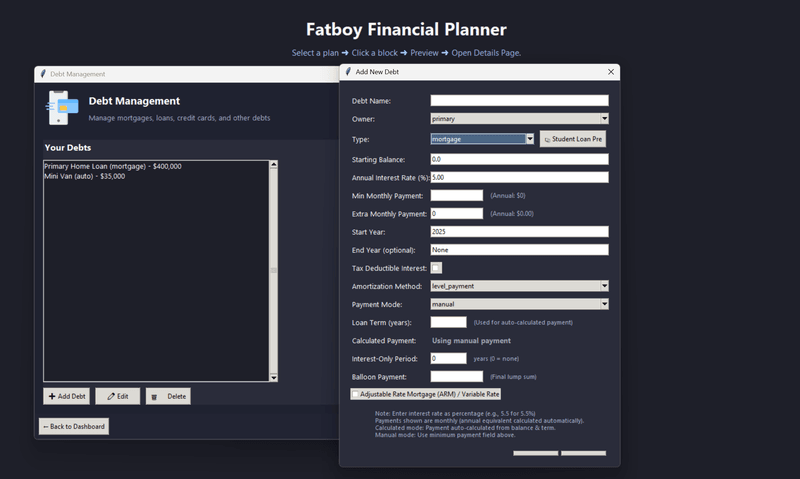Click the Annual Interest Rate field

click(519, 178)
